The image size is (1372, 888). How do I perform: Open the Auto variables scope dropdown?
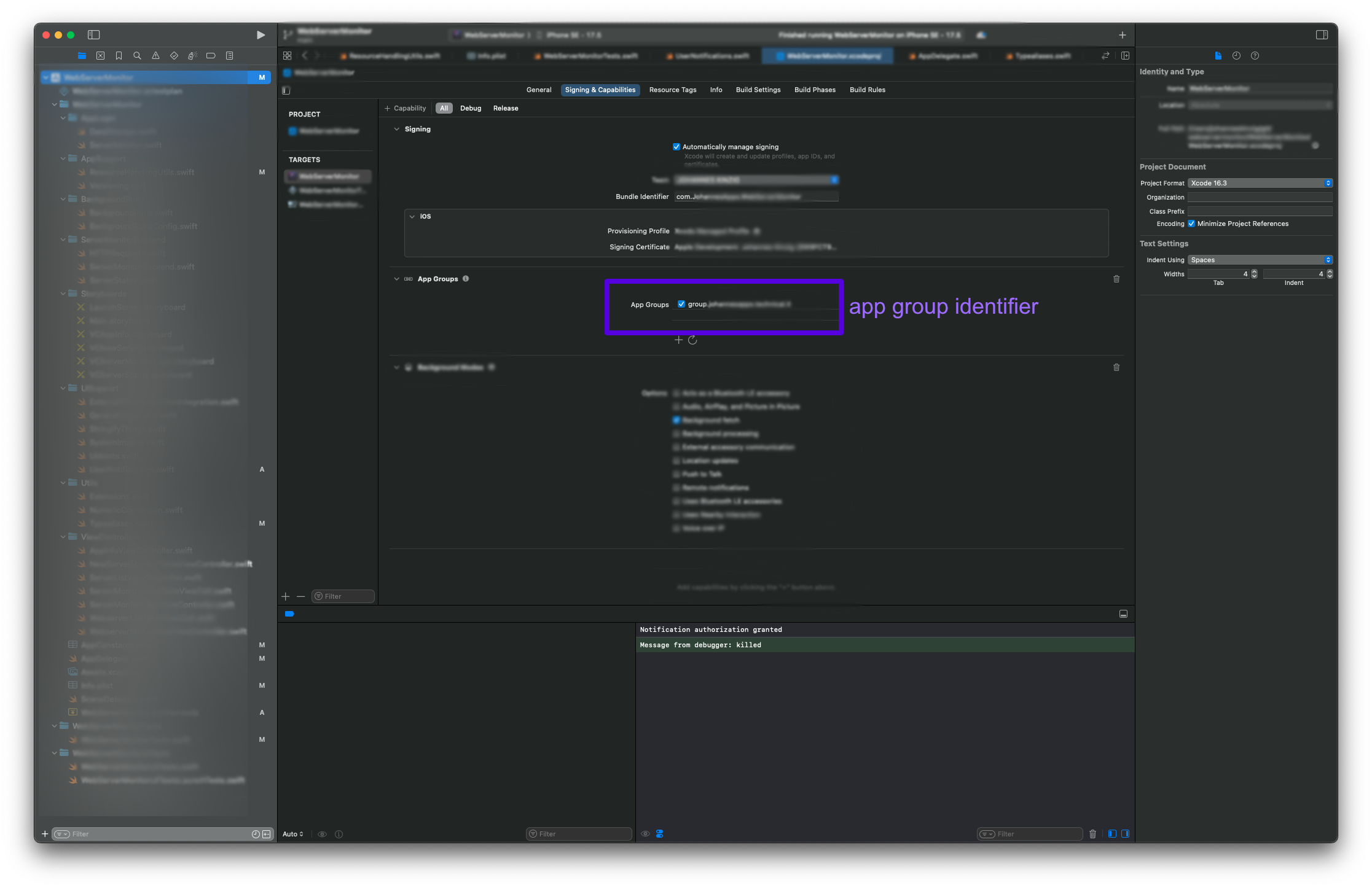coord(293,834)
